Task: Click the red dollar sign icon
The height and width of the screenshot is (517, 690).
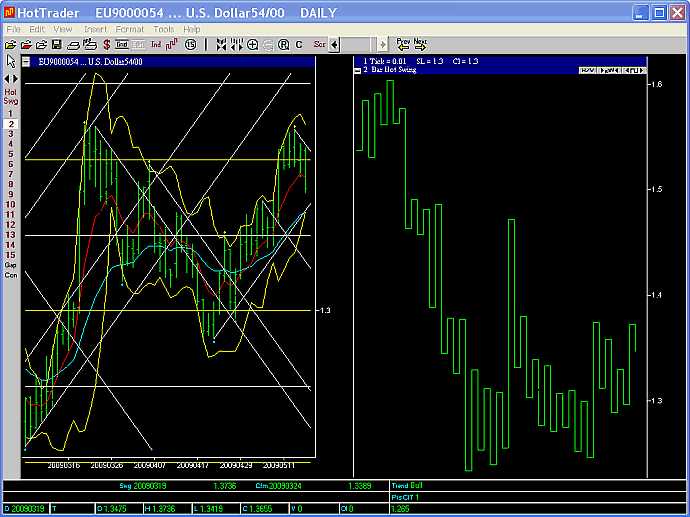Action: click(x=106, y=44)
